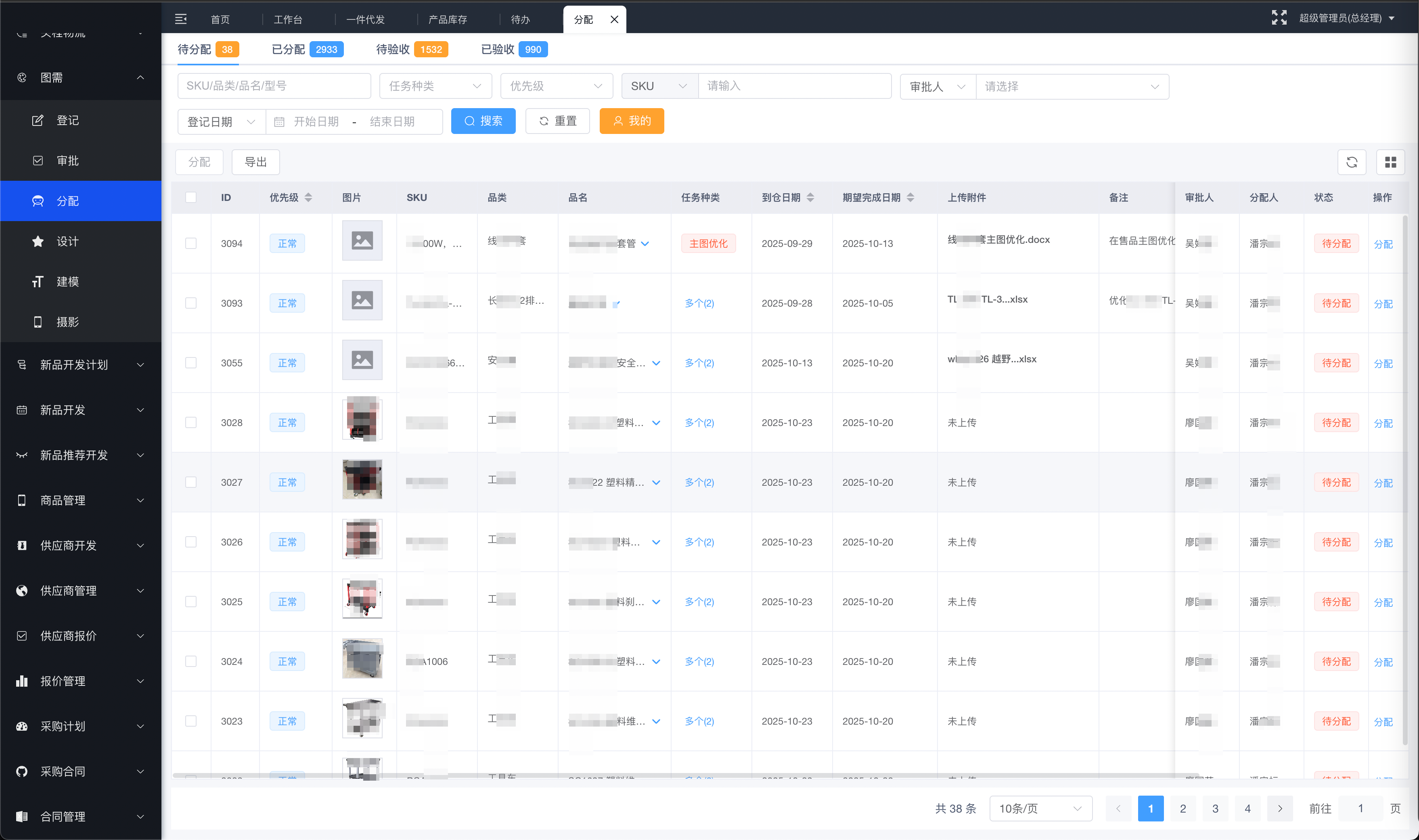The image size is (1419, 840).
Task: Sort by 到仓日期 column arrows
Action: coord(810,198)
